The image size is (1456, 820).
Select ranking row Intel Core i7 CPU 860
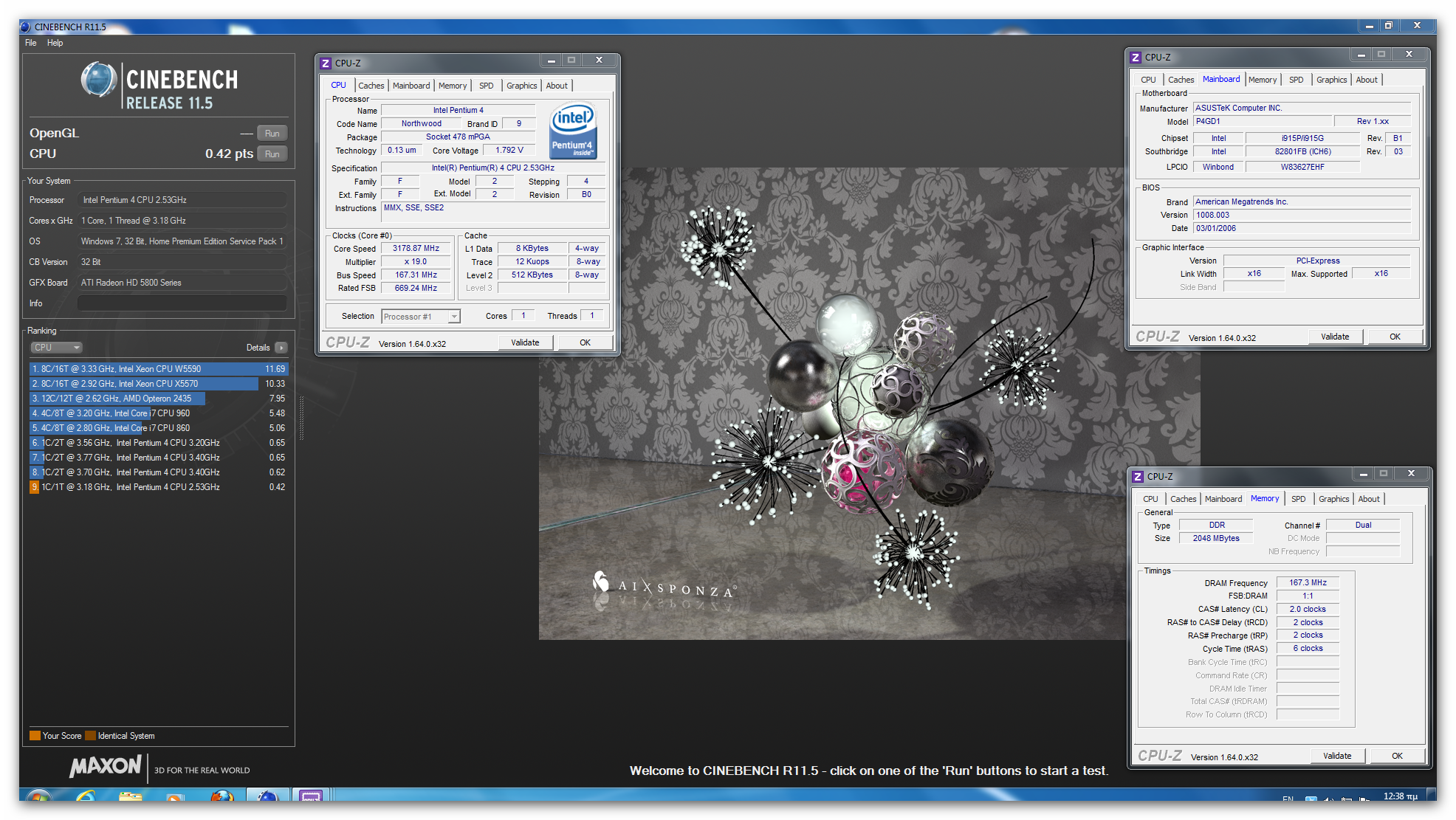pyautogui.click(x=159, y=428)
